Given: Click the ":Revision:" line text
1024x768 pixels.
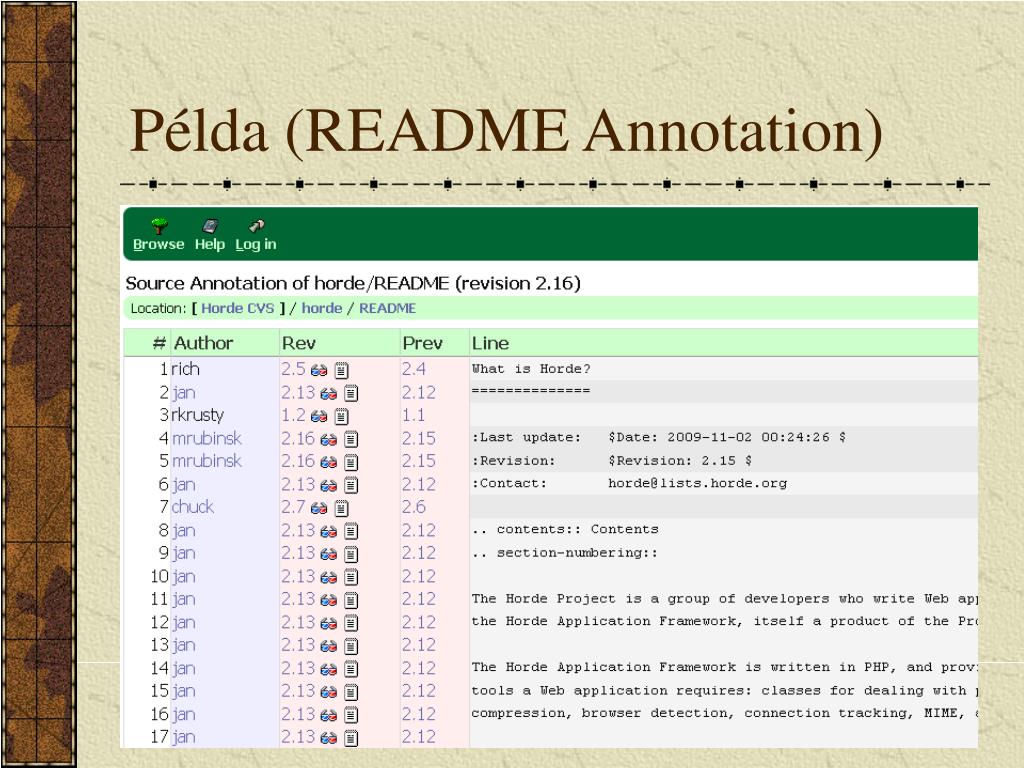Looking at the screenshot, I should pyautogui.click(x=513, y=461).
